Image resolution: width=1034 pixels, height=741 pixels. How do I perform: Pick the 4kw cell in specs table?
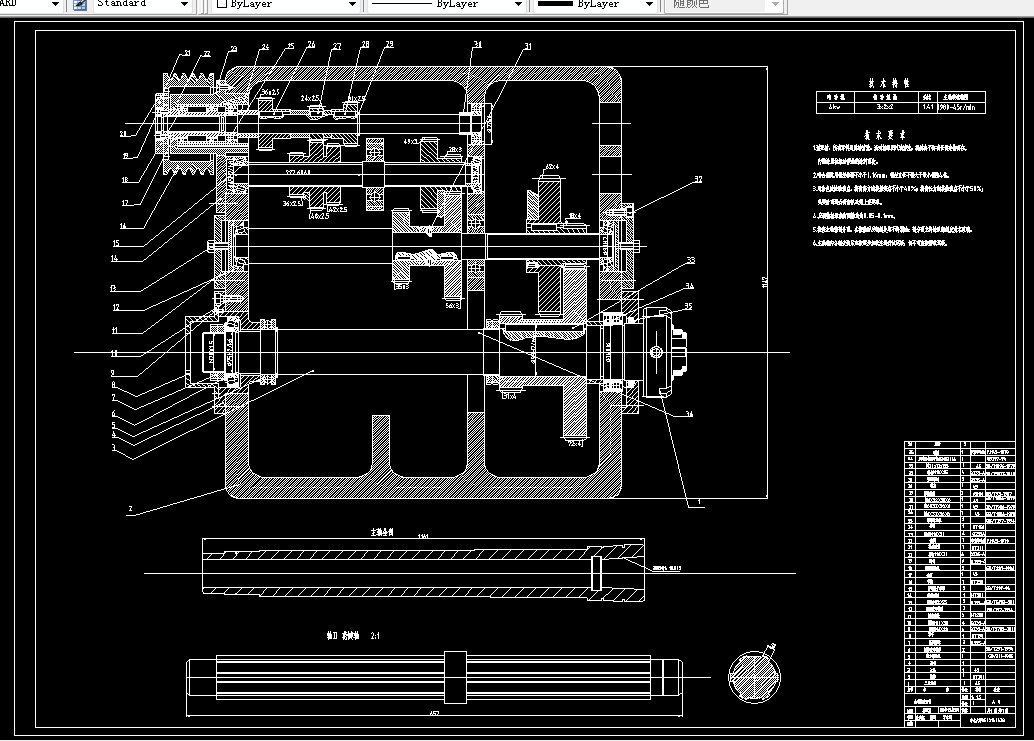click(835, 107)
